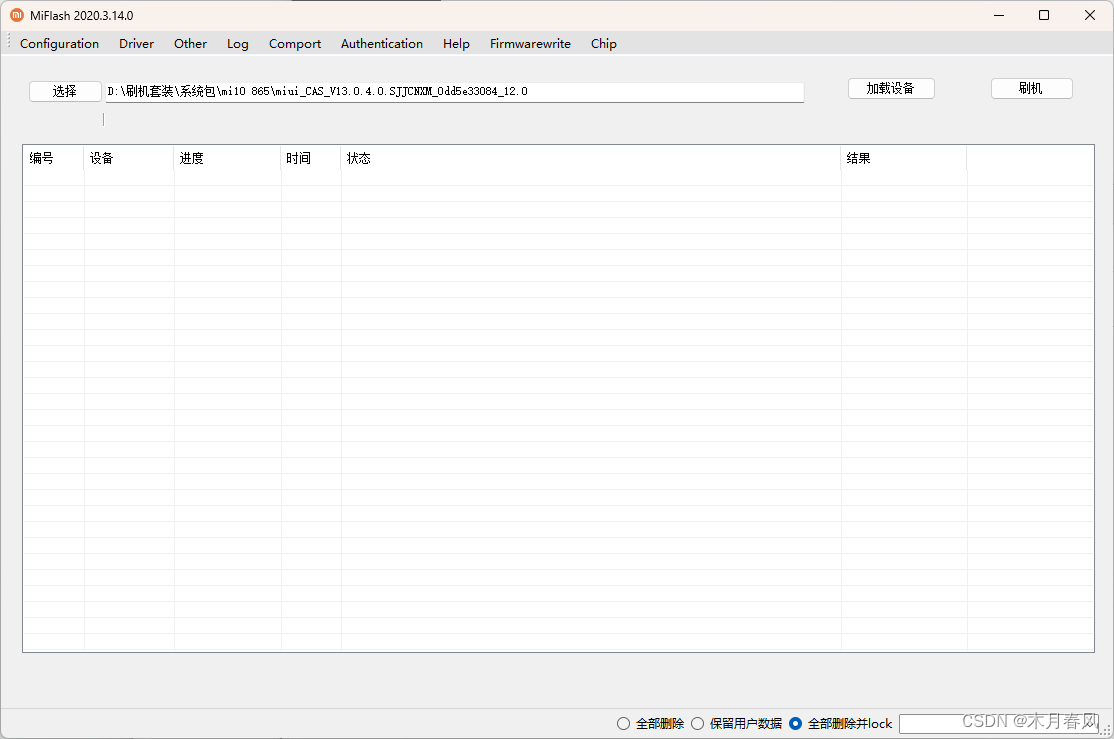This screenshot has height=739, width=1114.
Task: Maximize the MiFlash window
Action: coord(1044,15)
